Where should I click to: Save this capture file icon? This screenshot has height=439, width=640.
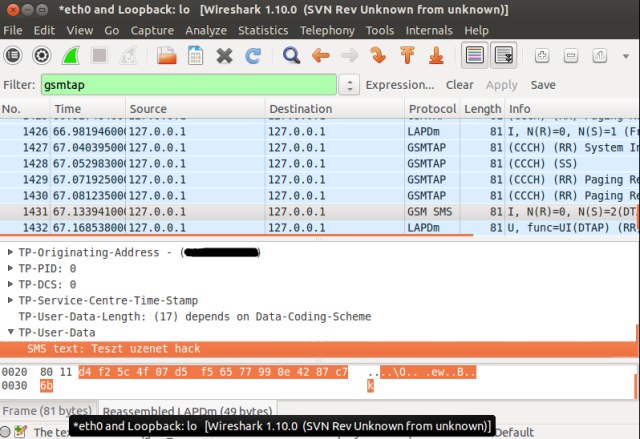tap(196, 55)
